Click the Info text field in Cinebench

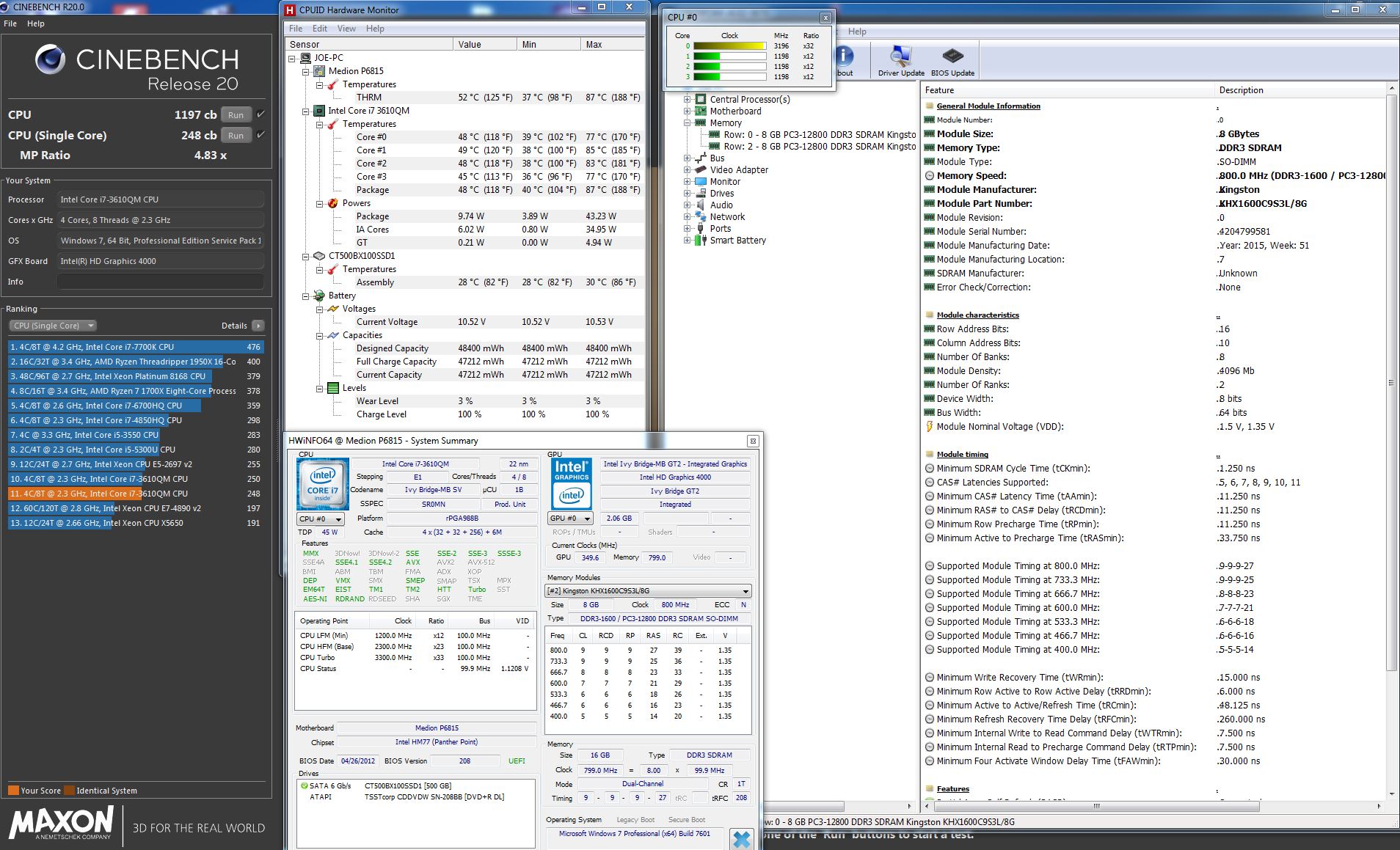coord(161,282)
